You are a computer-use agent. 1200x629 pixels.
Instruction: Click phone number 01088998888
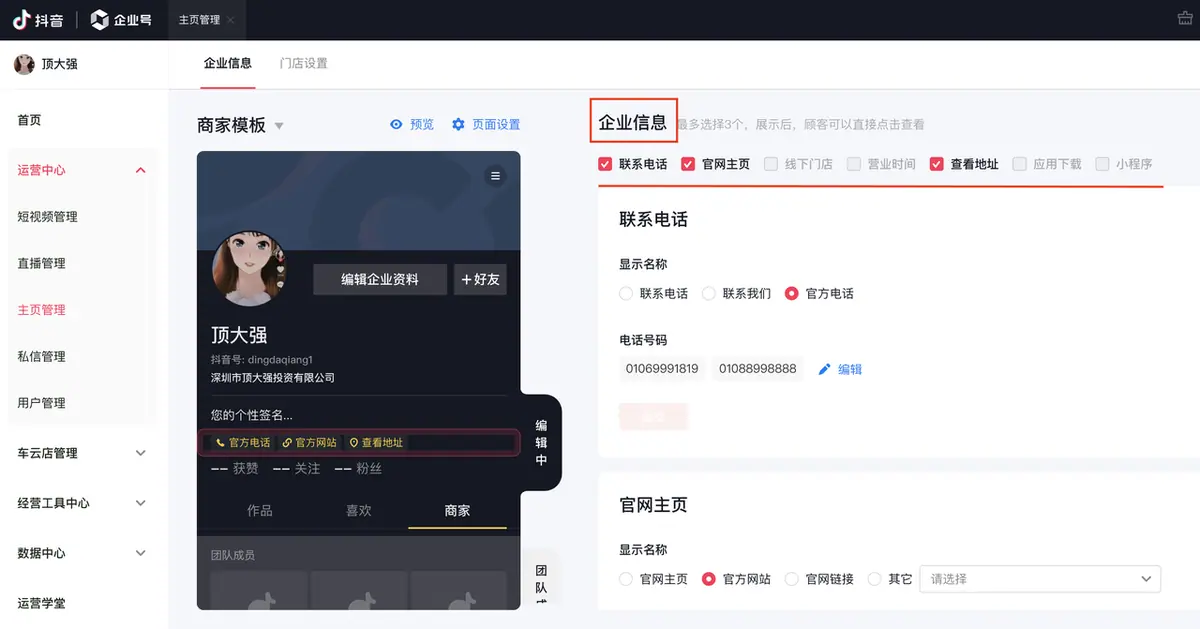pos(758,369)
